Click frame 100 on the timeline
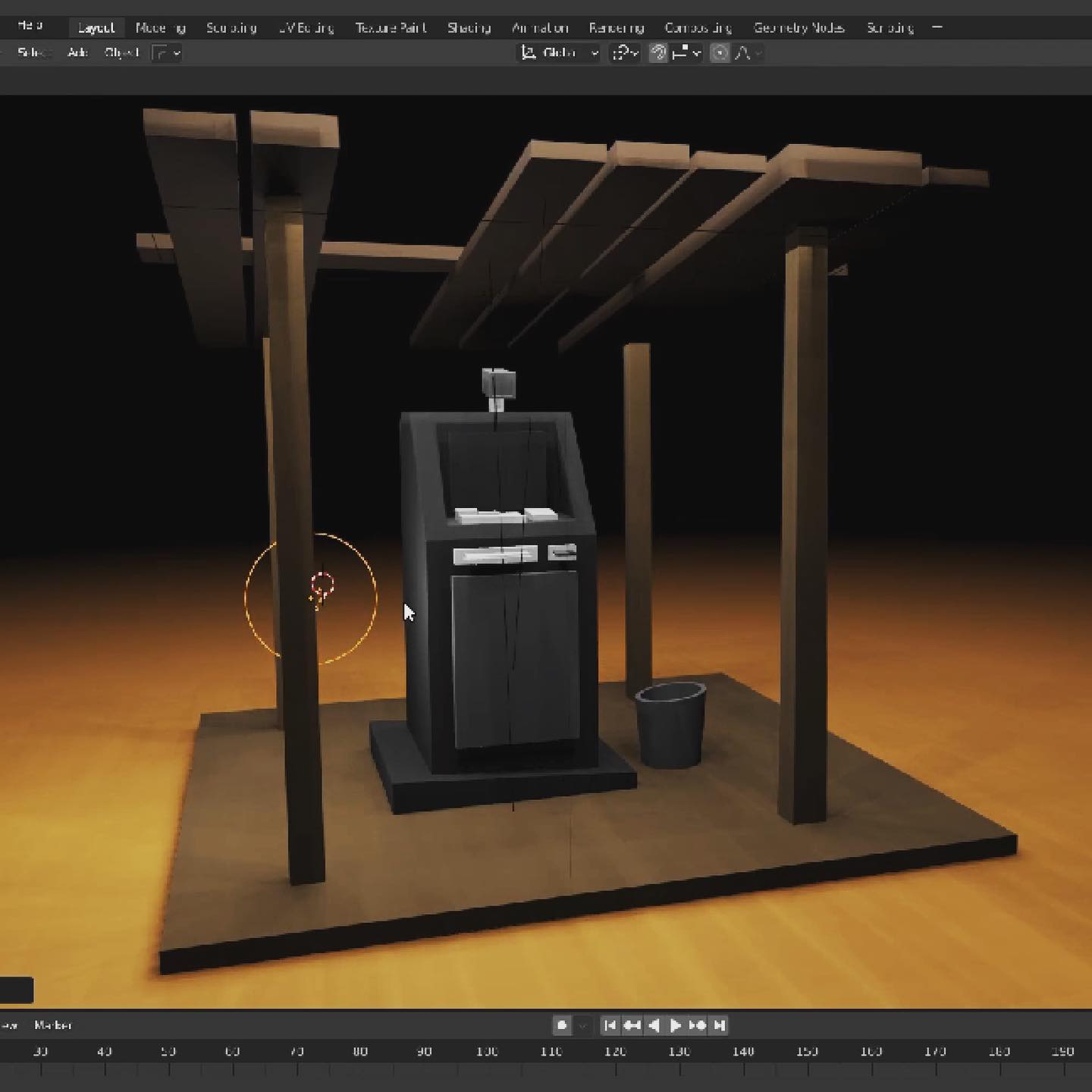1092x1092 pixels. tap(489, 1051)
